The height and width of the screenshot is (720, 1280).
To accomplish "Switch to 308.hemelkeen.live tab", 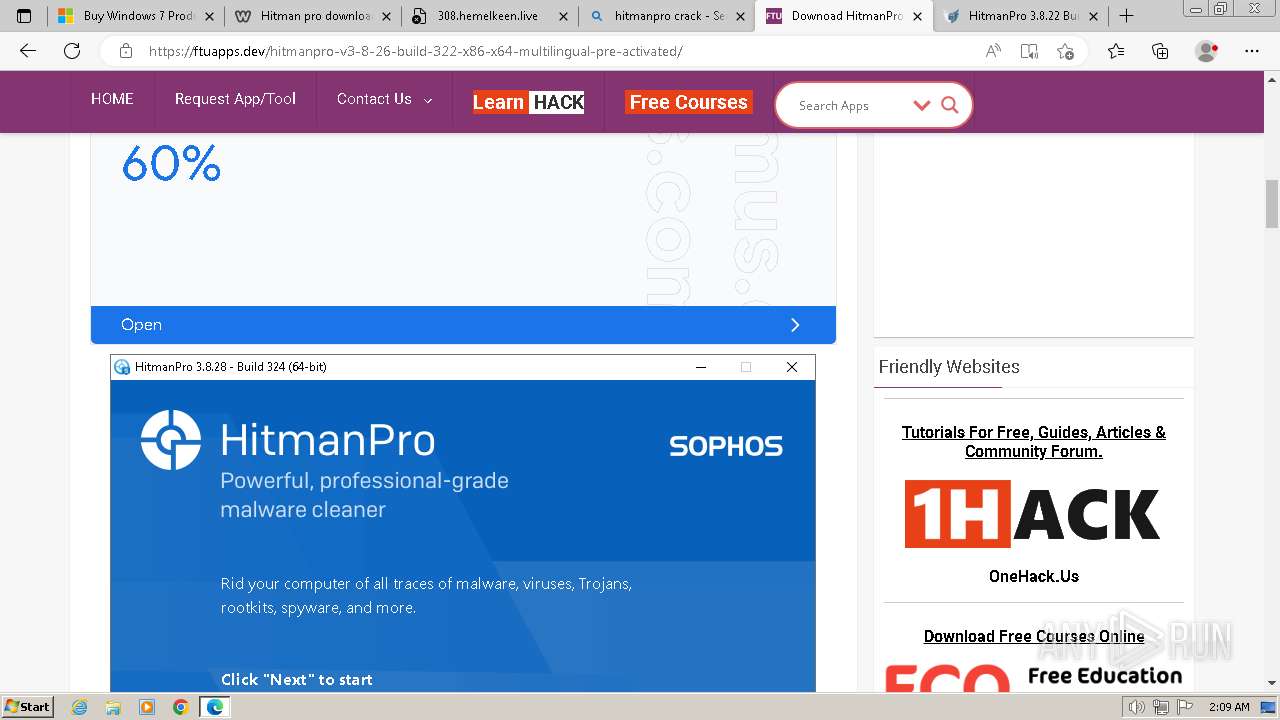I will pos(489,16).
